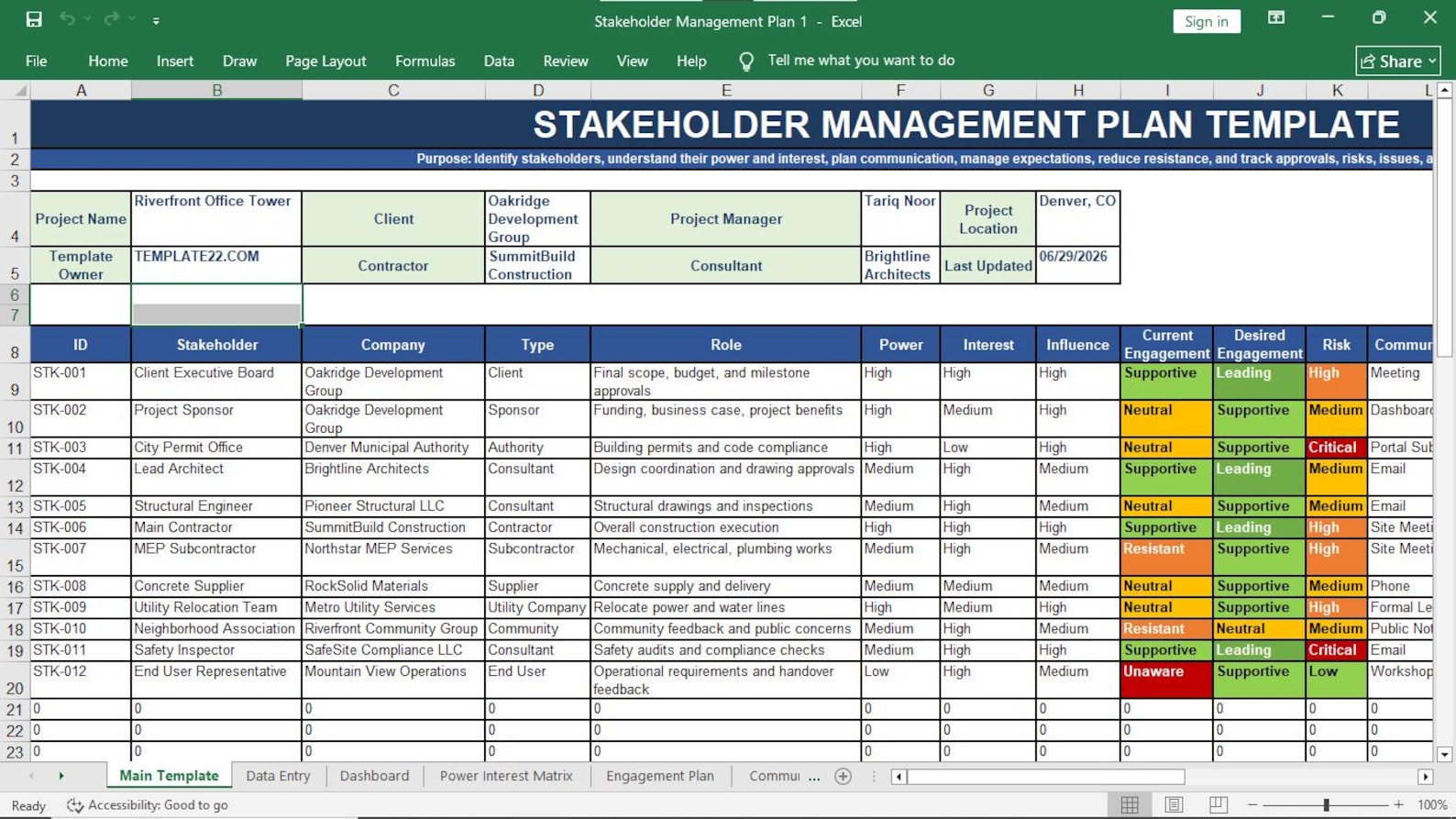
Task: Click the Denver, CO location cell
Action: pyautogui.click(x=1078, y=218)
